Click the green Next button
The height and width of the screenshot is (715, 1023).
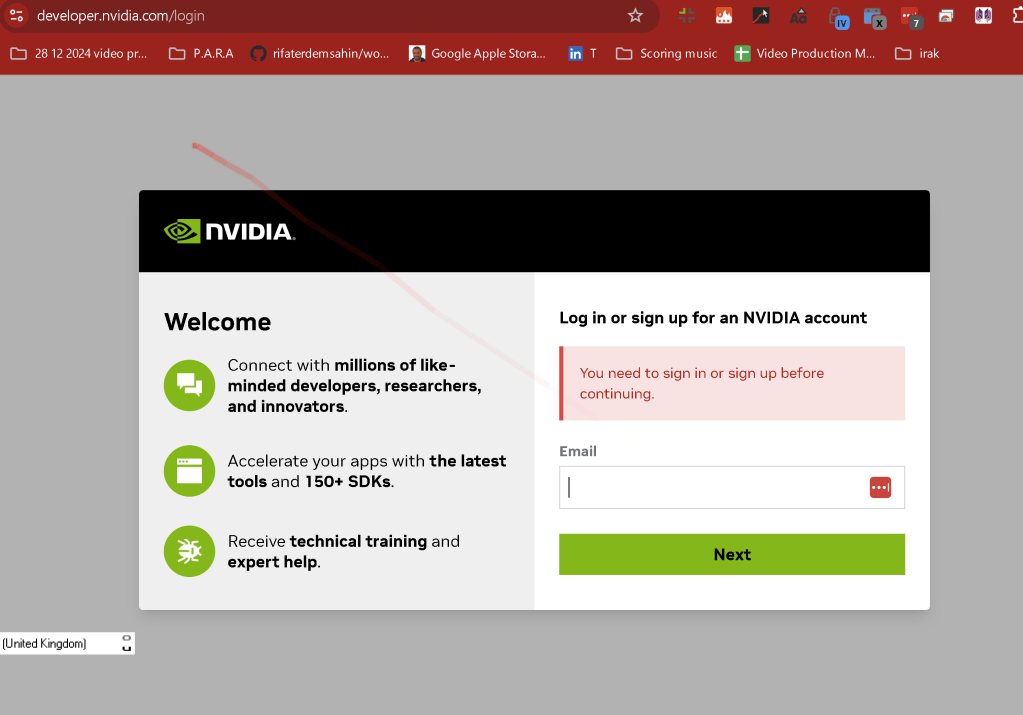click(x=732, y=555)
